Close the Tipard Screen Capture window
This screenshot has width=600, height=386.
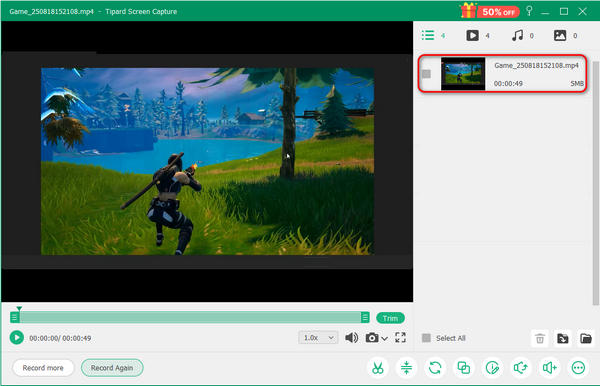[582, 11]
